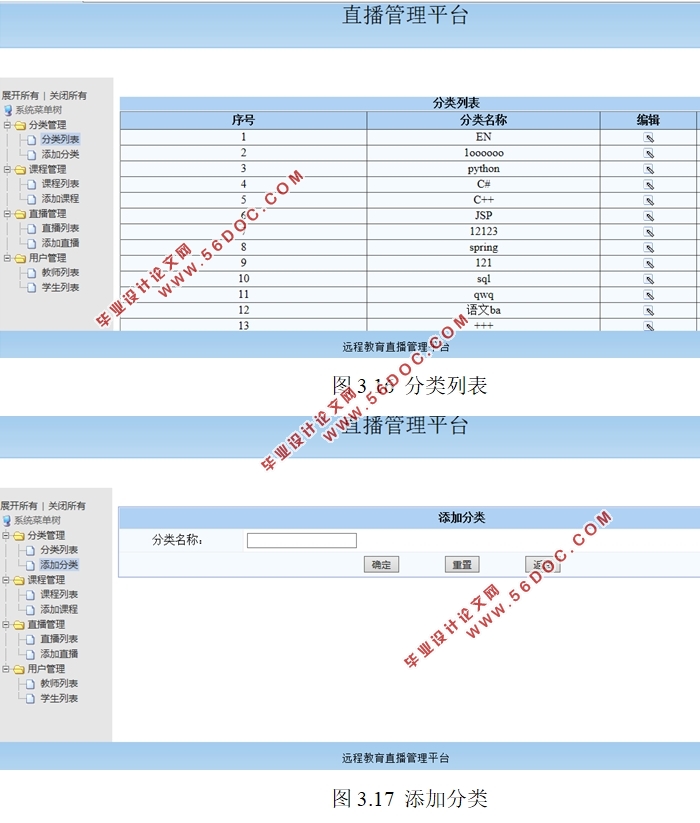Collapse 课程管理 folder on the 分类列表 page

[x=7, y=170]
